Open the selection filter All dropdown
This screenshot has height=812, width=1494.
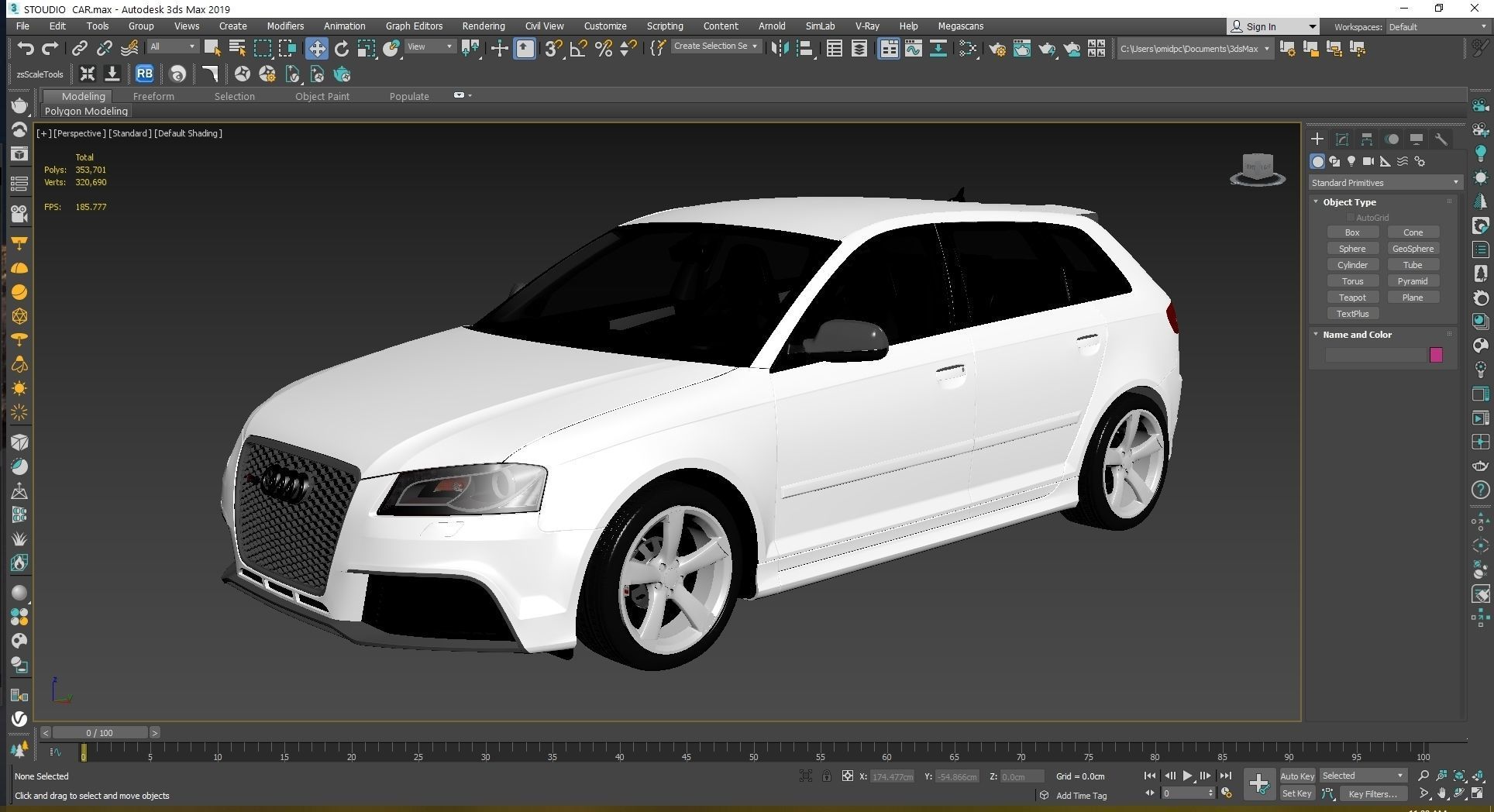tap(173, 46)
